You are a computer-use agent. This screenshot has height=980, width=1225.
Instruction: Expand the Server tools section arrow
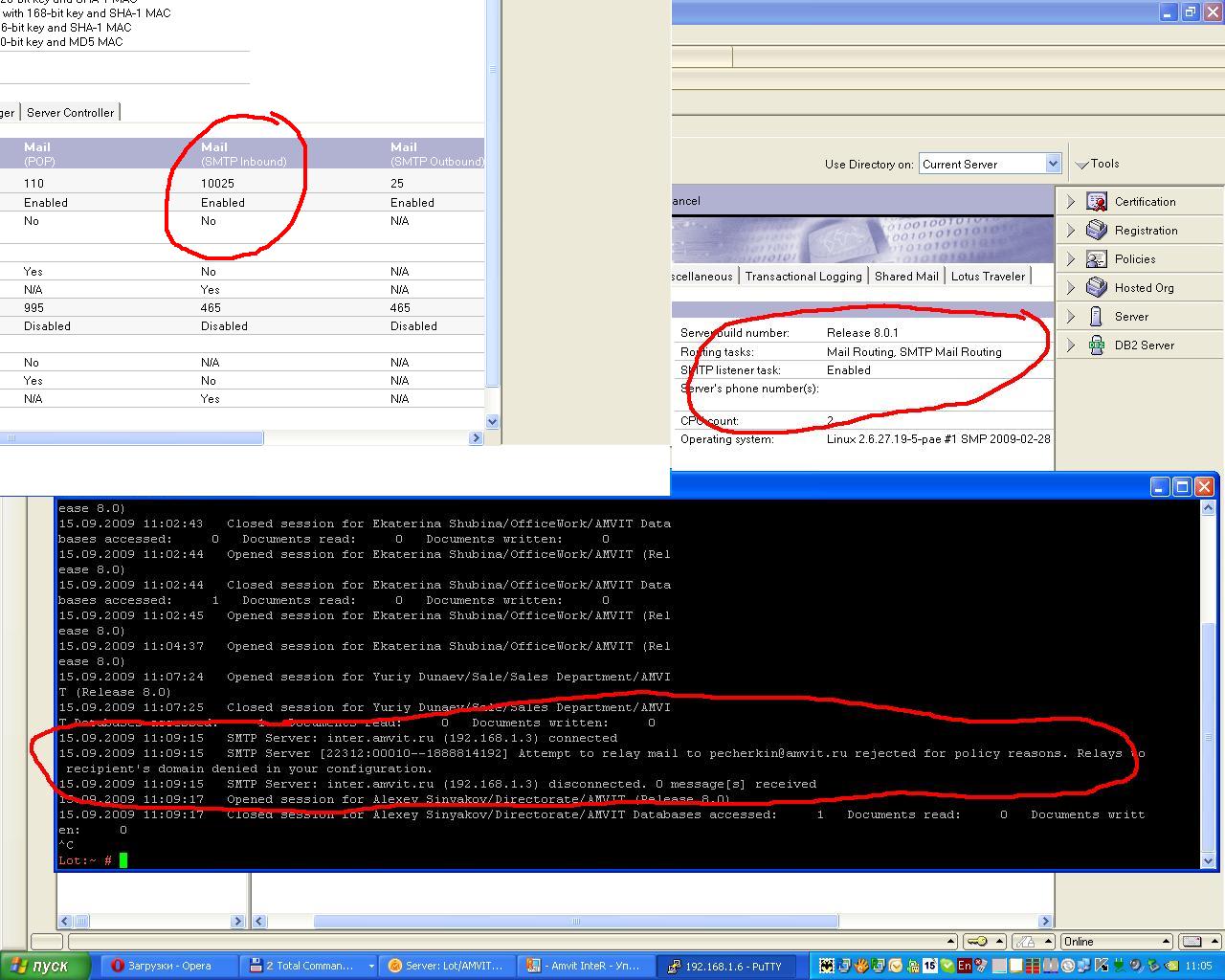click(x=1071, y=317)
